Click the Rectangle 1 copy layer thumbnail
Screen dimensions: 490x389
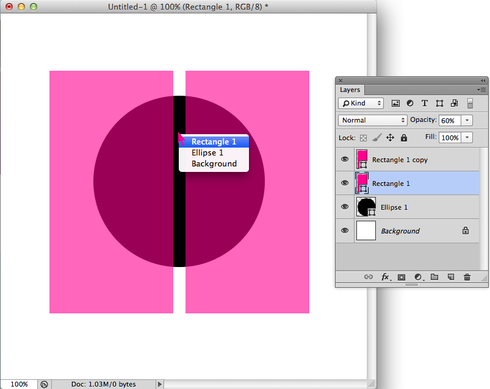(362, 159)
